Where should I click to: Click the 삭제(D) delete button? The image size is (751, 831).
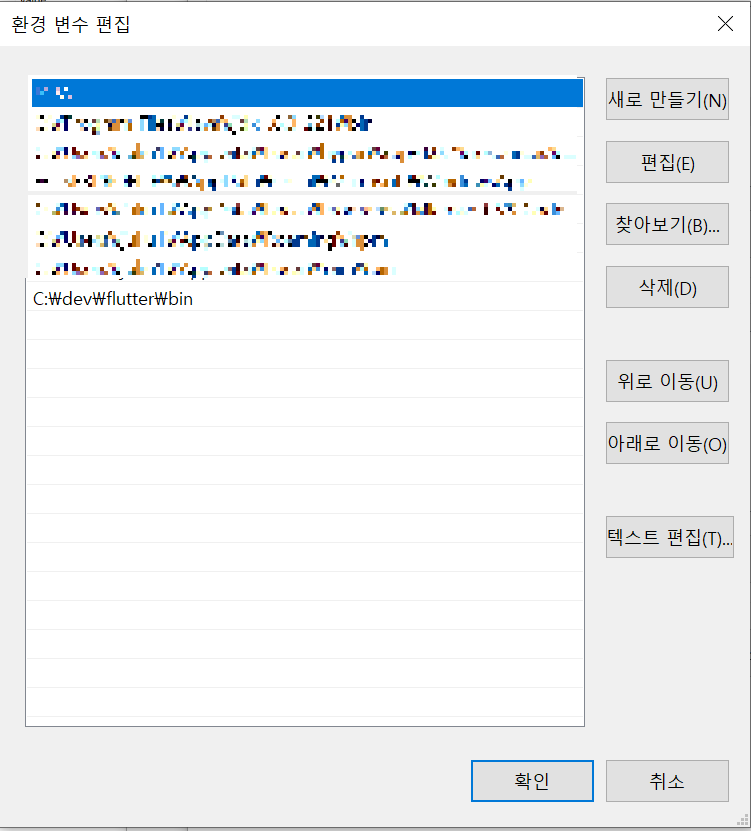(x=667, y=287)
